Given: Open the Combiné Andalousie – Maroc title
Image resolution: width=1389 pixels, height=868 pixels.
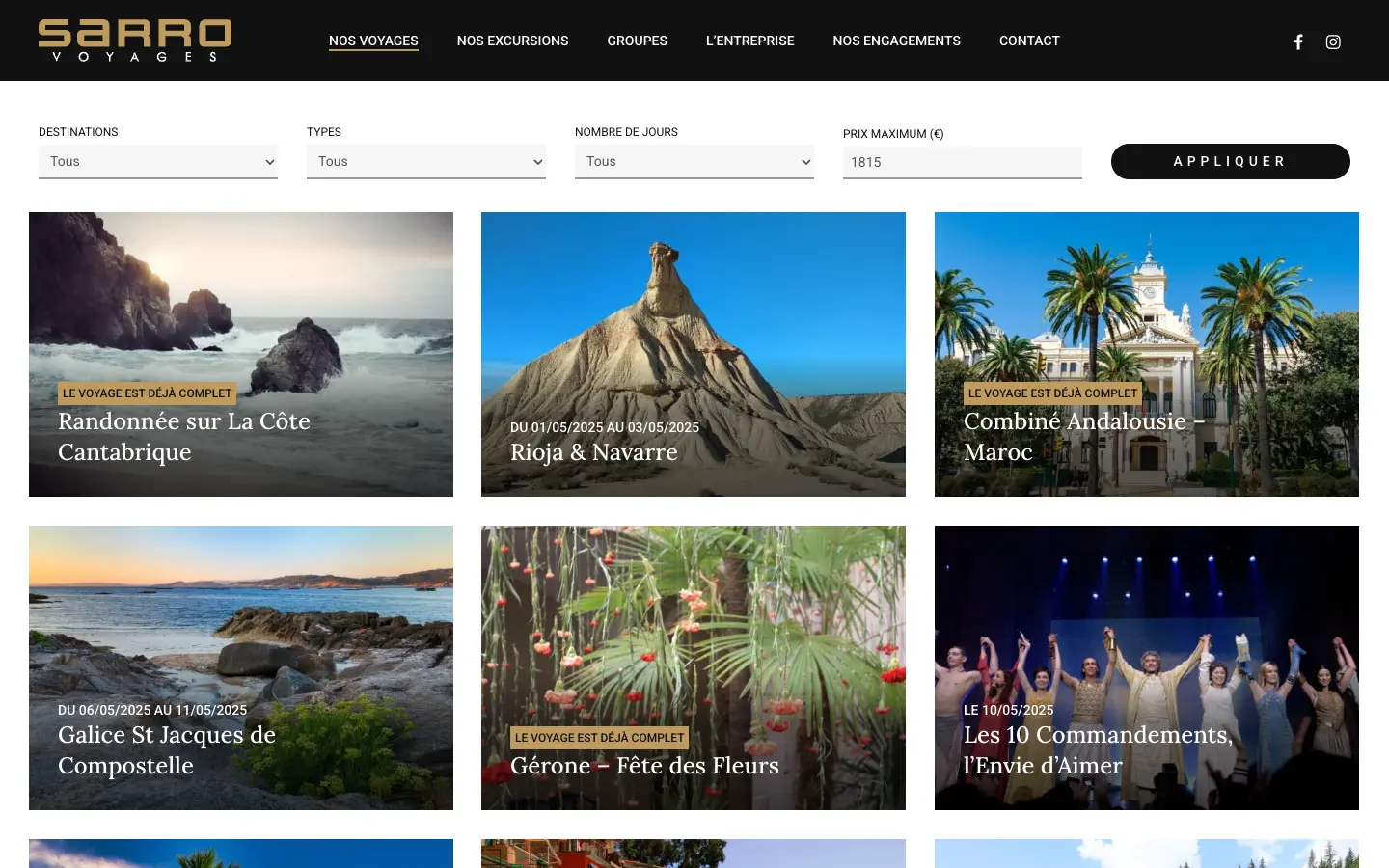Looking at the screenshot, I should [1084, 437].
